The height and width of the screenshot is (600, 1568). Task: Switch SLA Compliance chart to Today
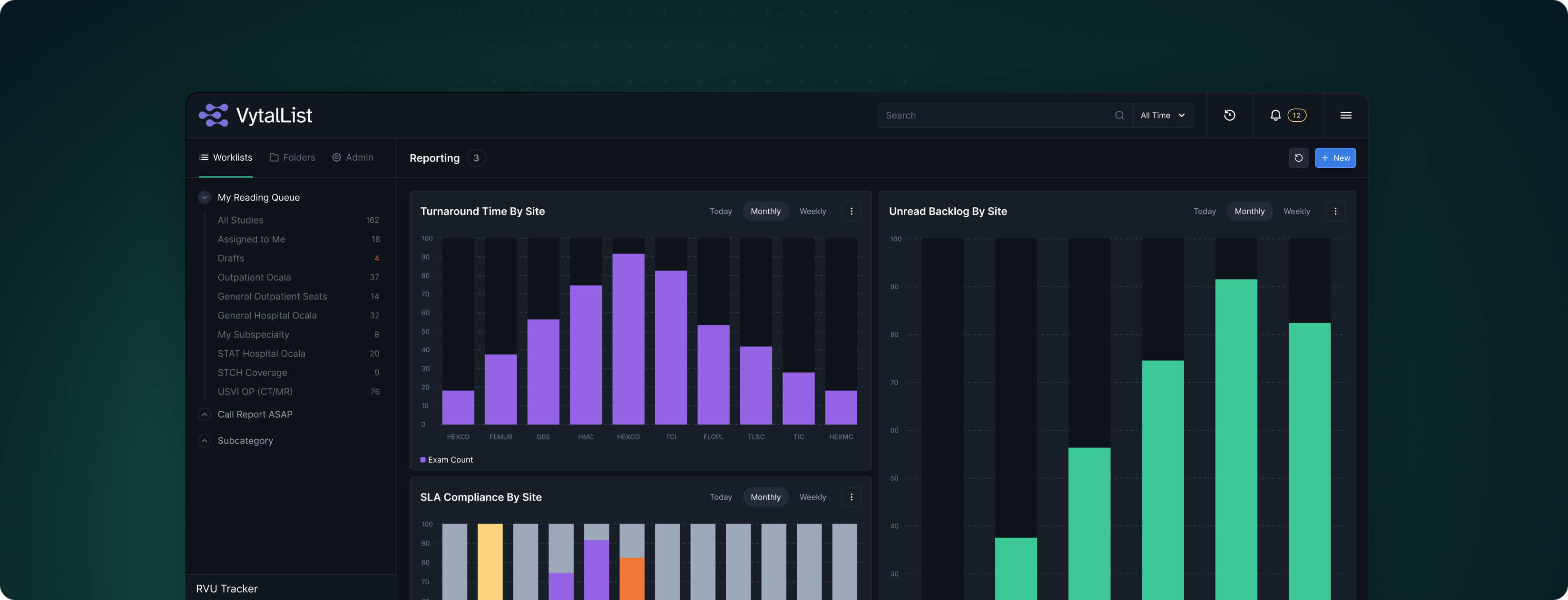[720, 497]
